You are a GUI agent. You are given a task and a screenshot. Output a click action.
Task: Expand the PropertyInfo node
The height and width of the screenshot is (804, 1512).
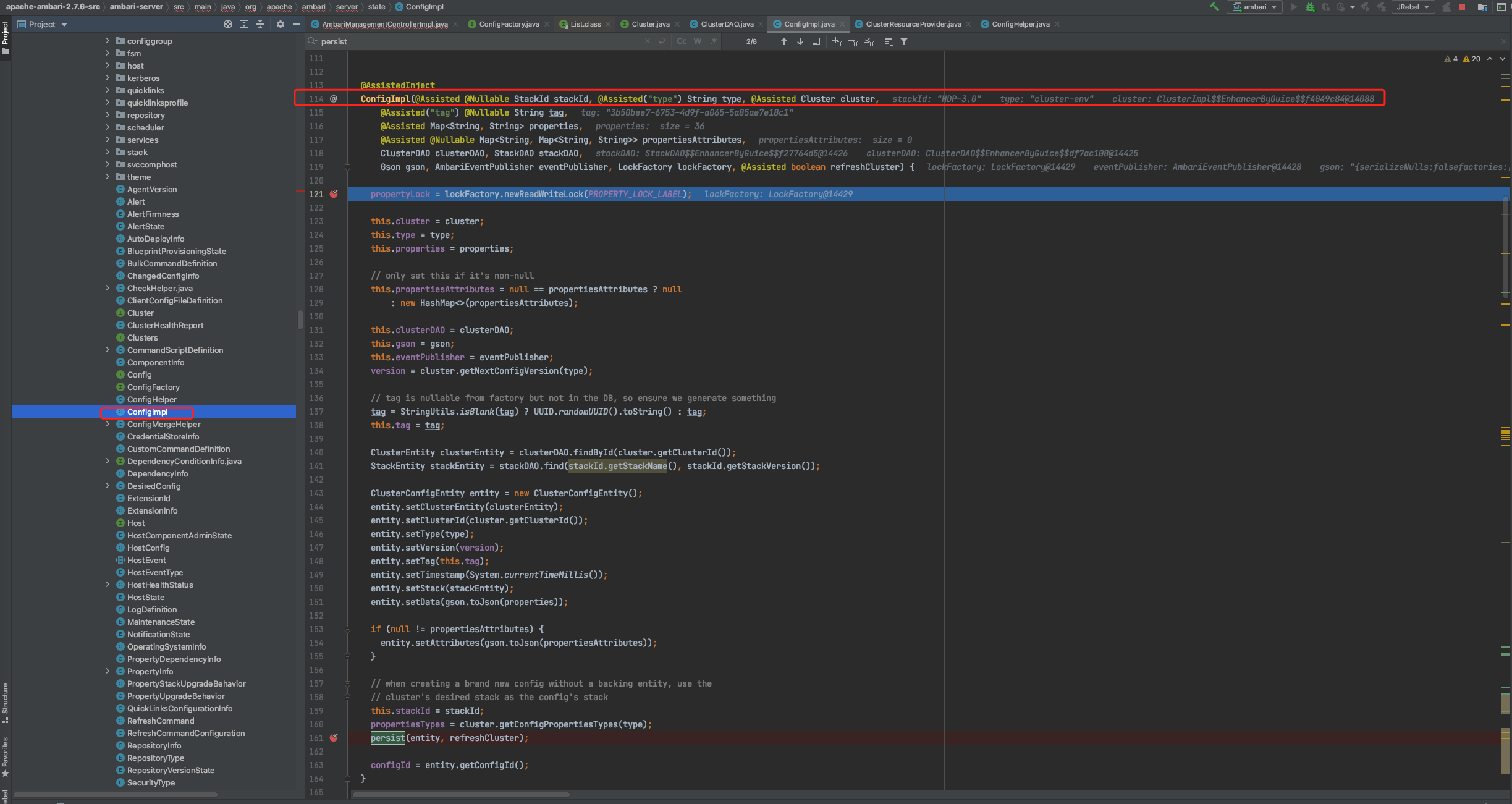[108, 671]
